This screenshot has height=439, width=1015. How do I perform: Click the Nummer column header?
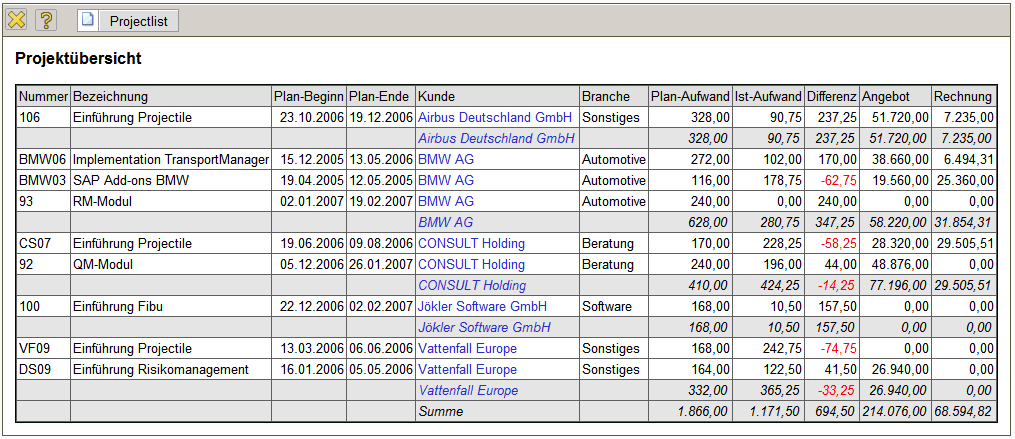(43, 97)
